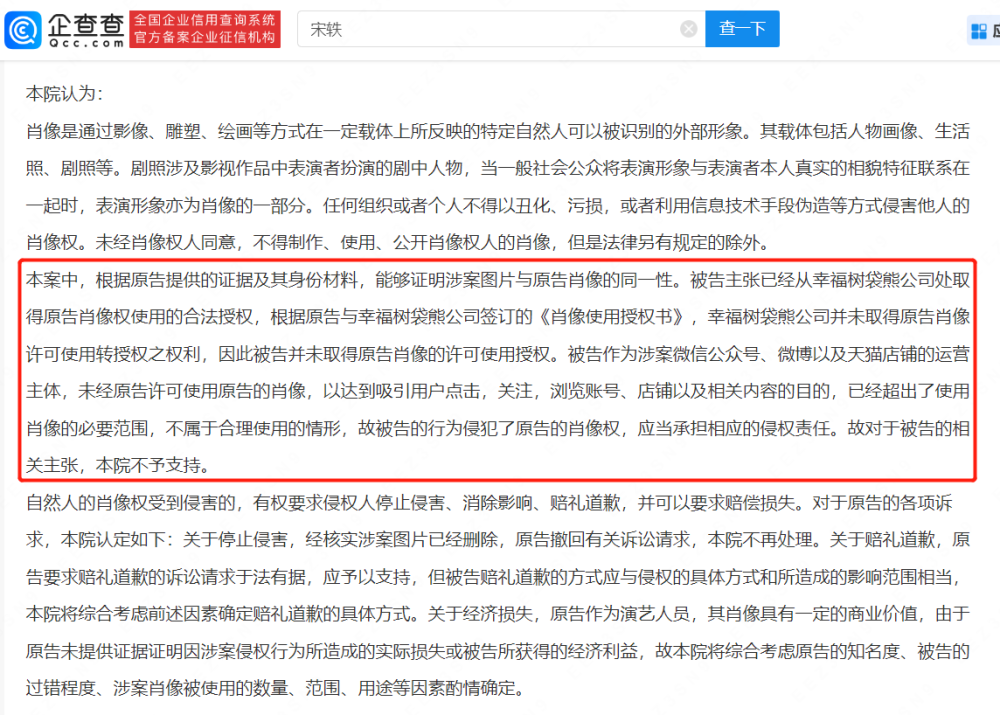Screen dimensions: 1000x715
Task: Click the 本院认为: heading text
Action: coord(64,94)
